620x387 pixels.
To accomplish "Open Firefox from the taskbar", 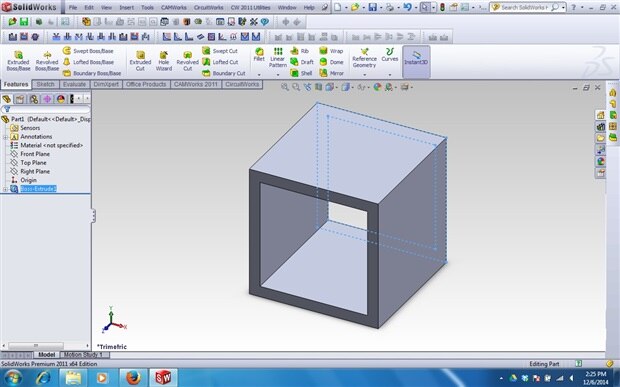I will point(133,378).
